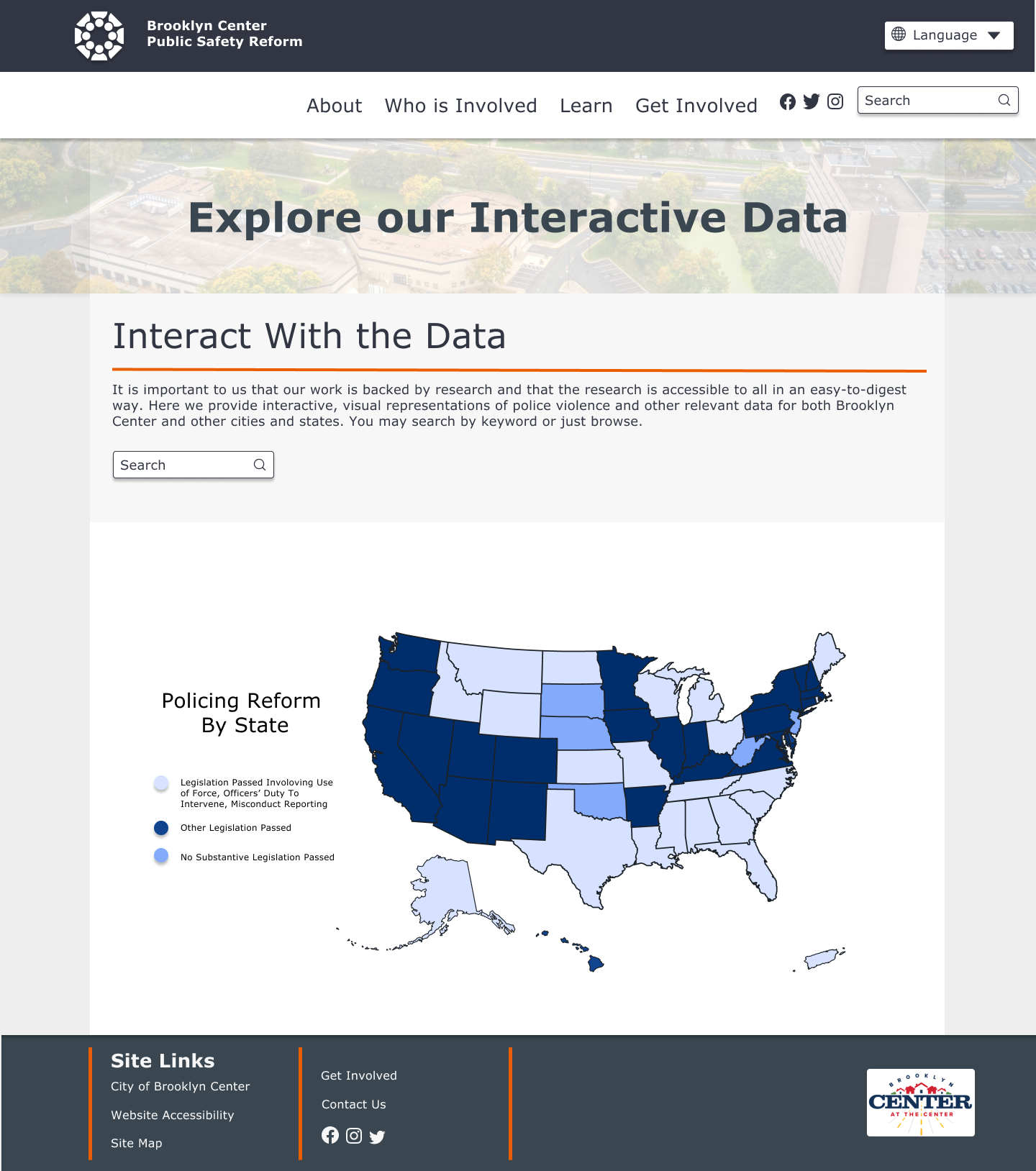Click the No Substantive Legislation legend dot
This screenshot has width=1036, height=1171.
(161, 856)
